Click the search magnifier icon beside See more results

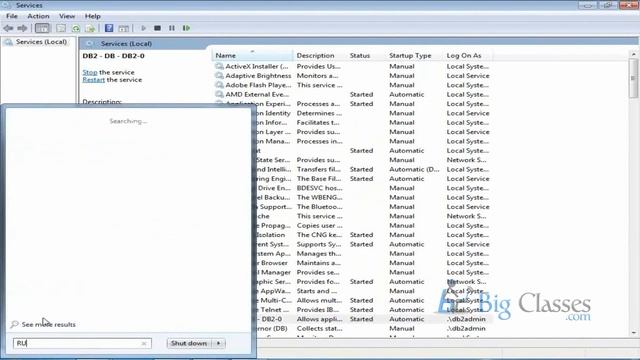(14, 324)
